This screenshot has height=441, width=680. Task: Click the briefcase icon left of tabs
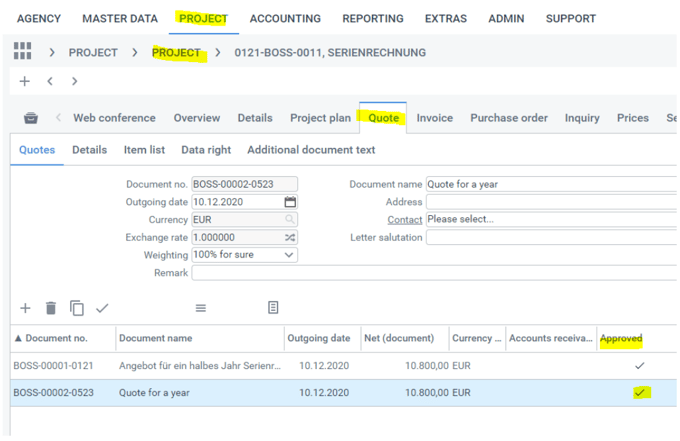coord(31,118)
